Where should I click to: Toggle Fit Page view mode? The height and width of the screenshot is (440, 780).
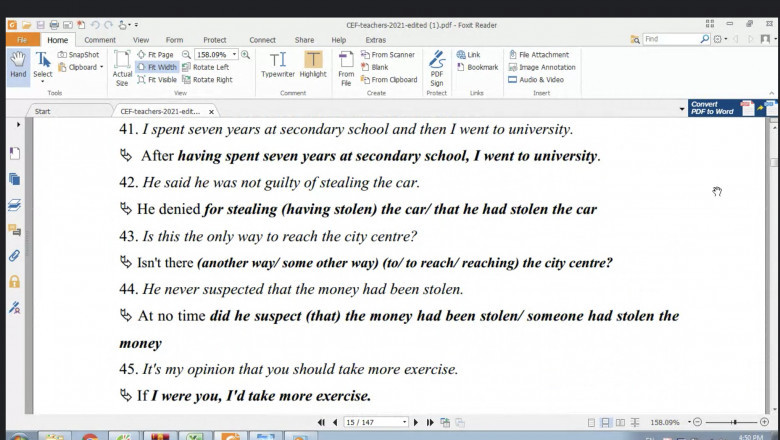(x=155, y=55)
